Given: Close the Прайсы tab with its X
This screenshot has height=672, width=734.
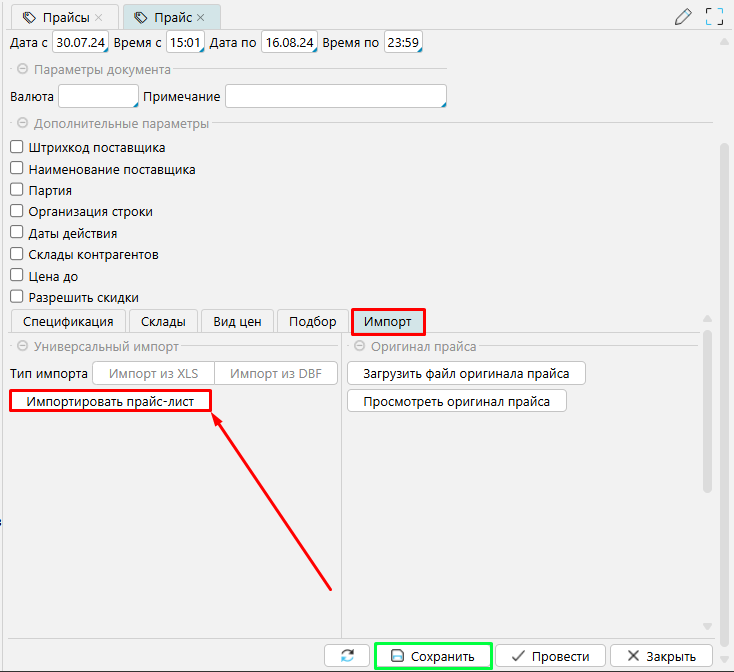Looking at the screenshot, I should pos(98,18).
